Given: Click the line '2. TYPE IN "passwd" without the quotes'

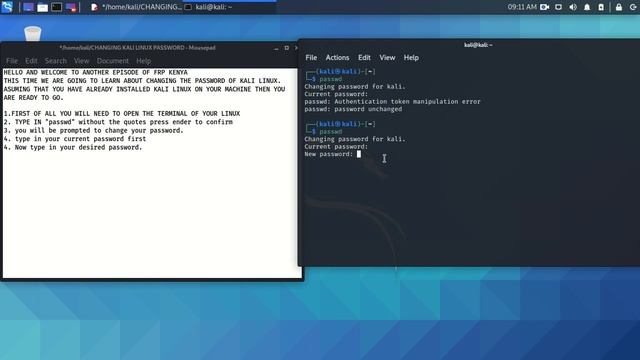Looking at the screenshot, I should pyautogui.click(x=118, y=122).
